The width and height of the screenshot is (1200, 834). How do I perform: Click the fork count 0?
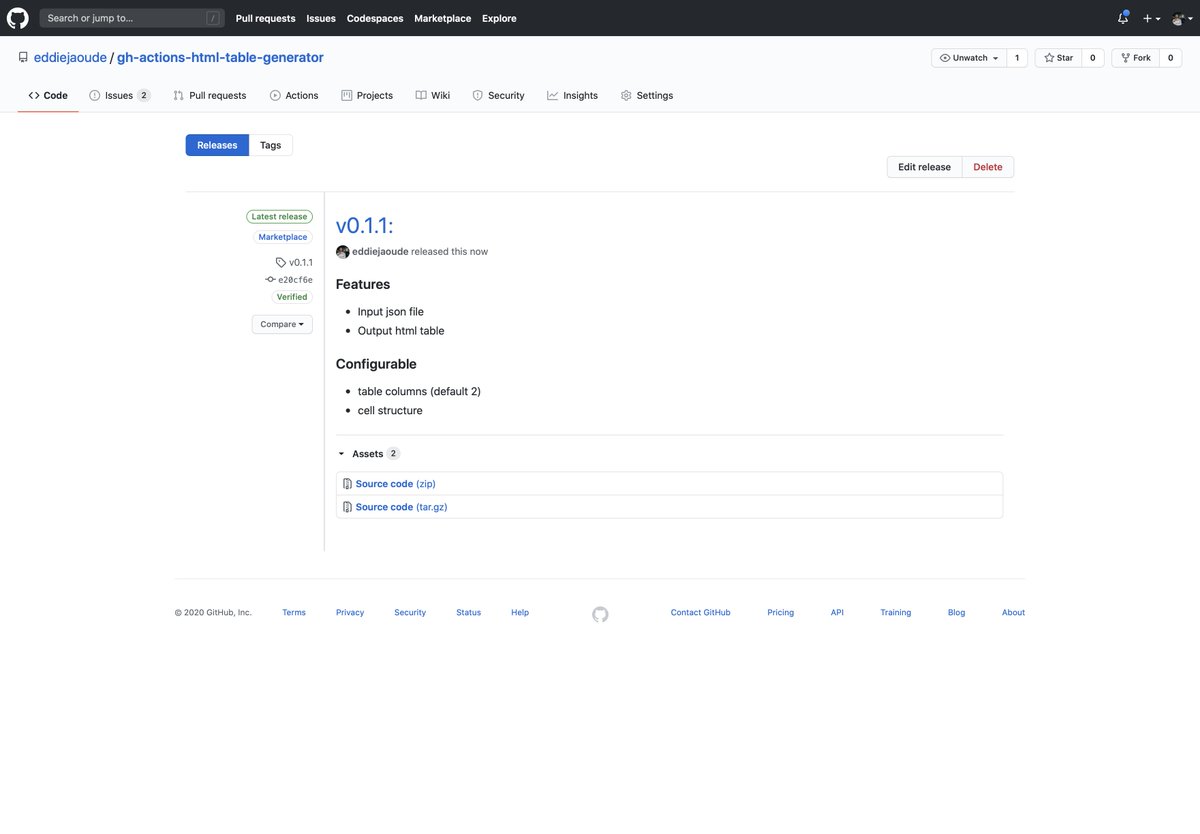(x=1170, y=58)
